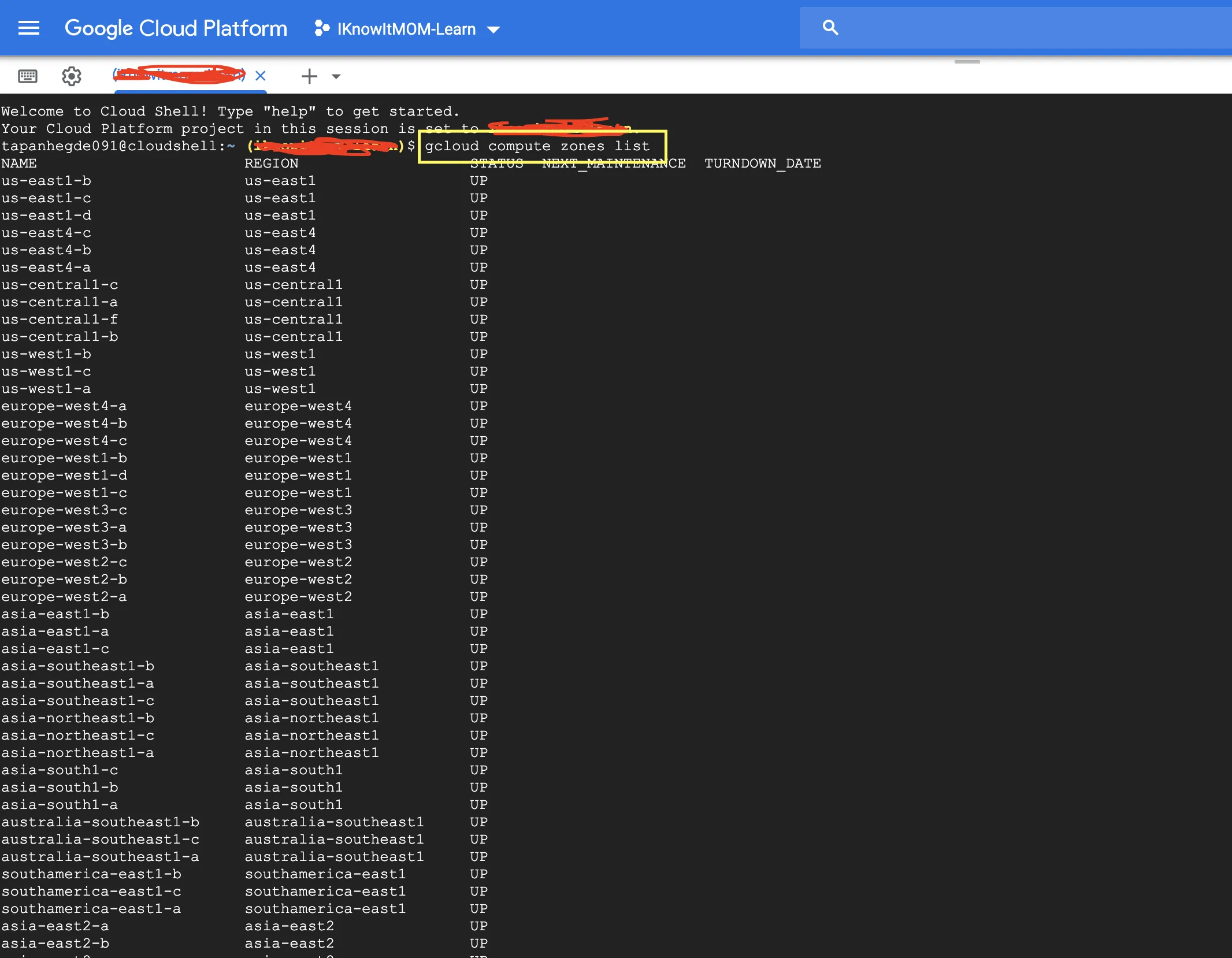
Task: Click the Google Cloud Platform logo
Action: click(176, 28)
